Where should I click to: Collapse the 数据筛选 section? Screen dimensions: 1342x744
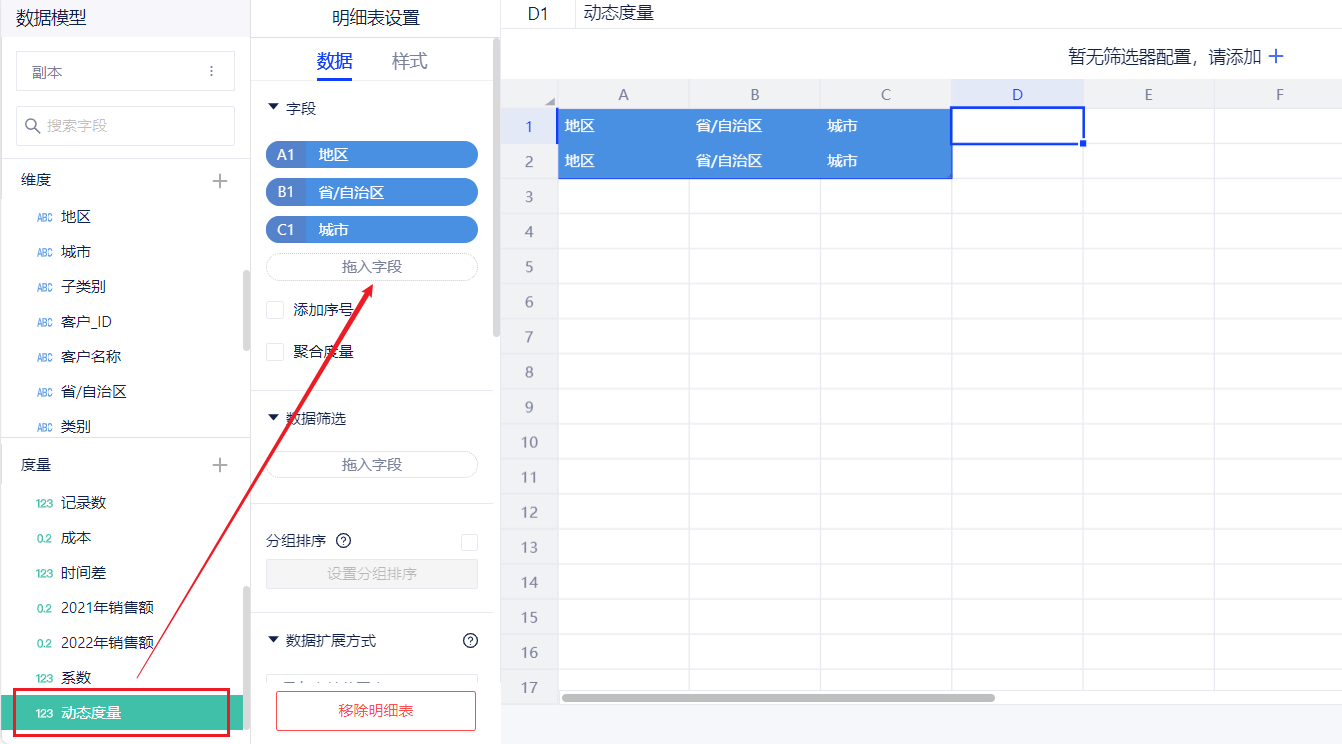tap(273, 418)
